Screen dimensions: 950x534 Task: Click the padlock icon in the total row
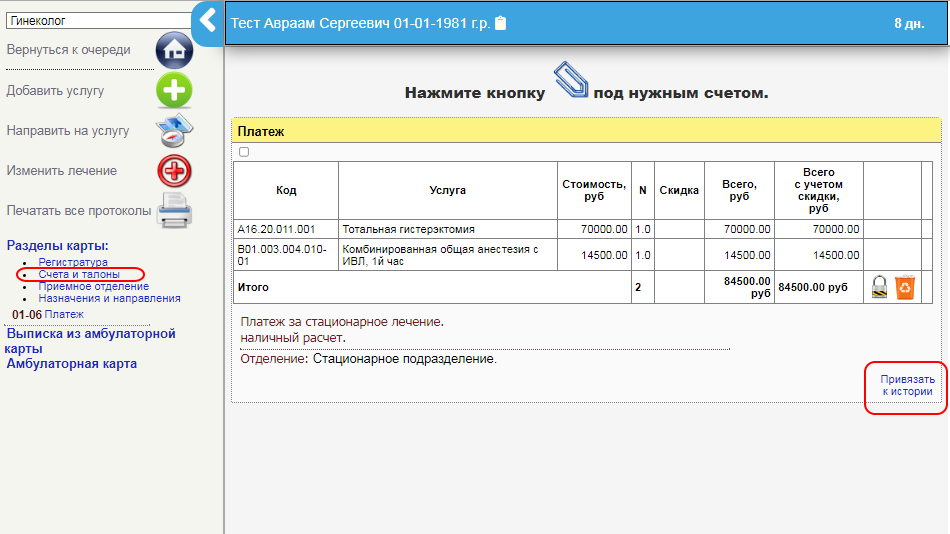pos(879,288)
